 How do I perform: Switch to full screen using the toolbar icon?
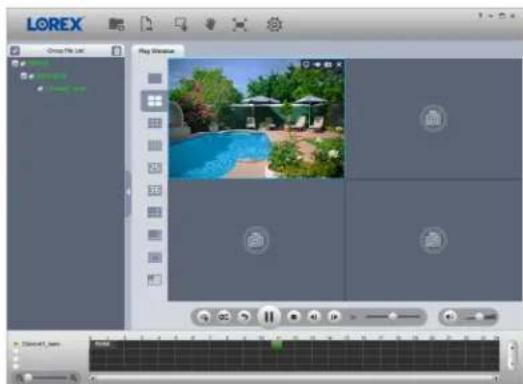coord(239,25)
